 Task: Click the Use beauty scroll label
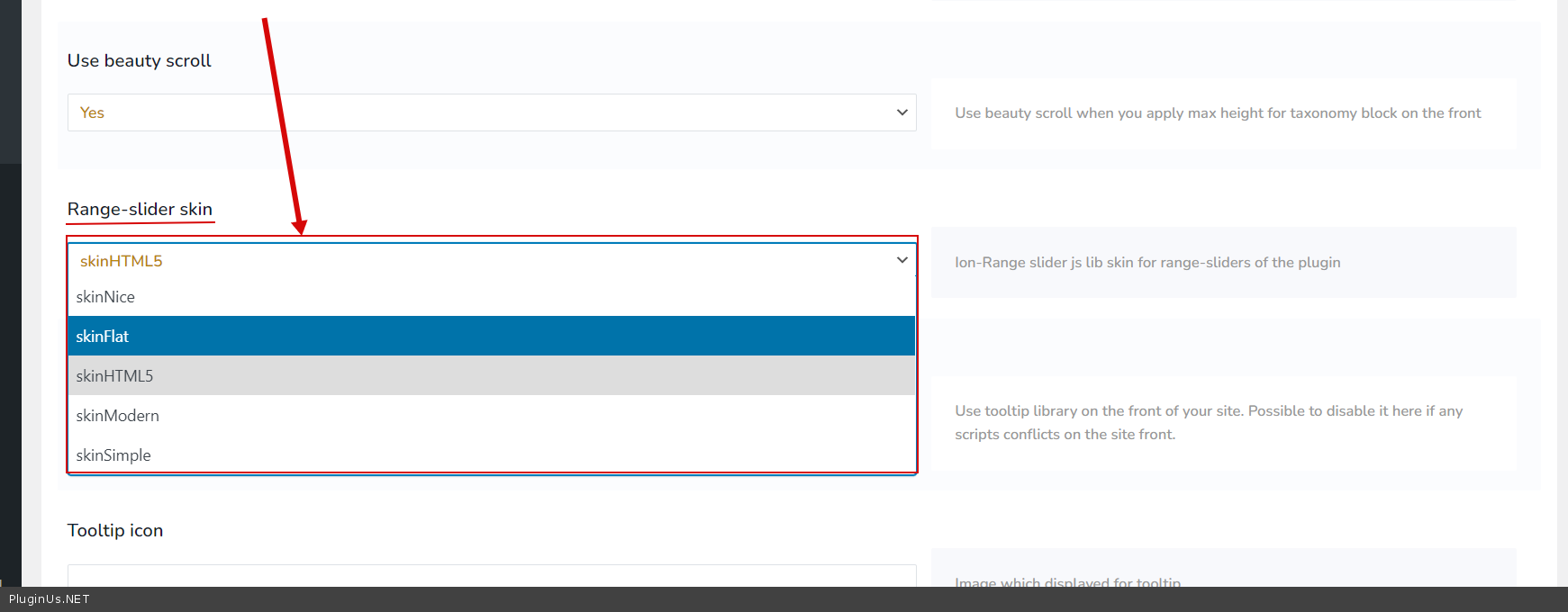pos(140,60)
